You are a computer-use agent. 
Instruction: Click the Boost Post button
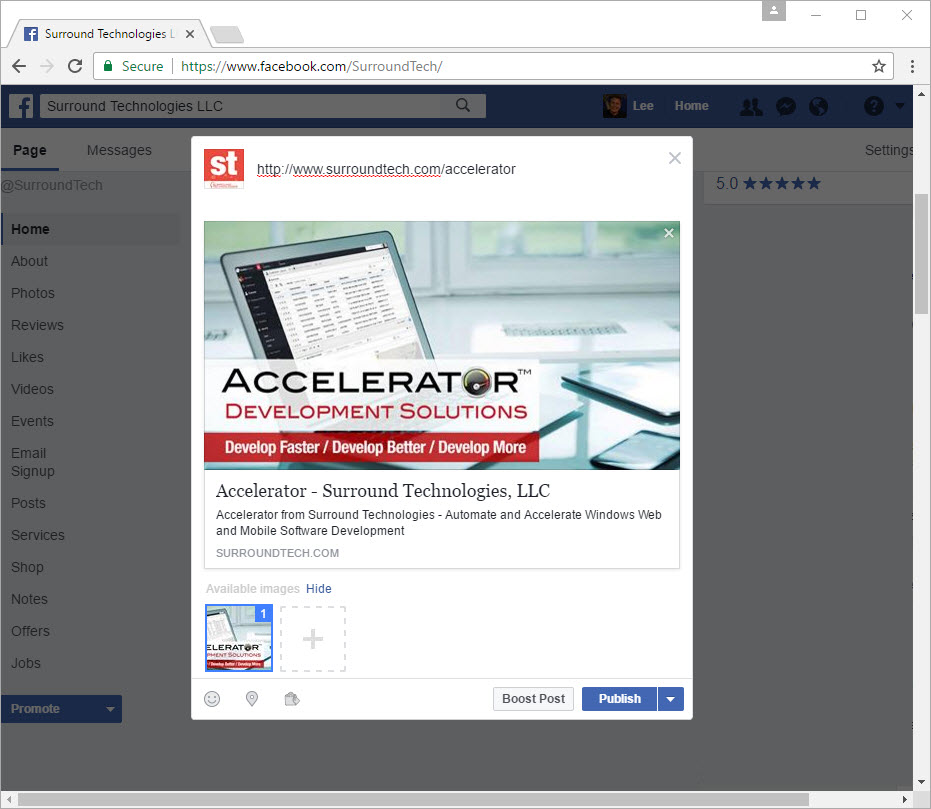533,699
